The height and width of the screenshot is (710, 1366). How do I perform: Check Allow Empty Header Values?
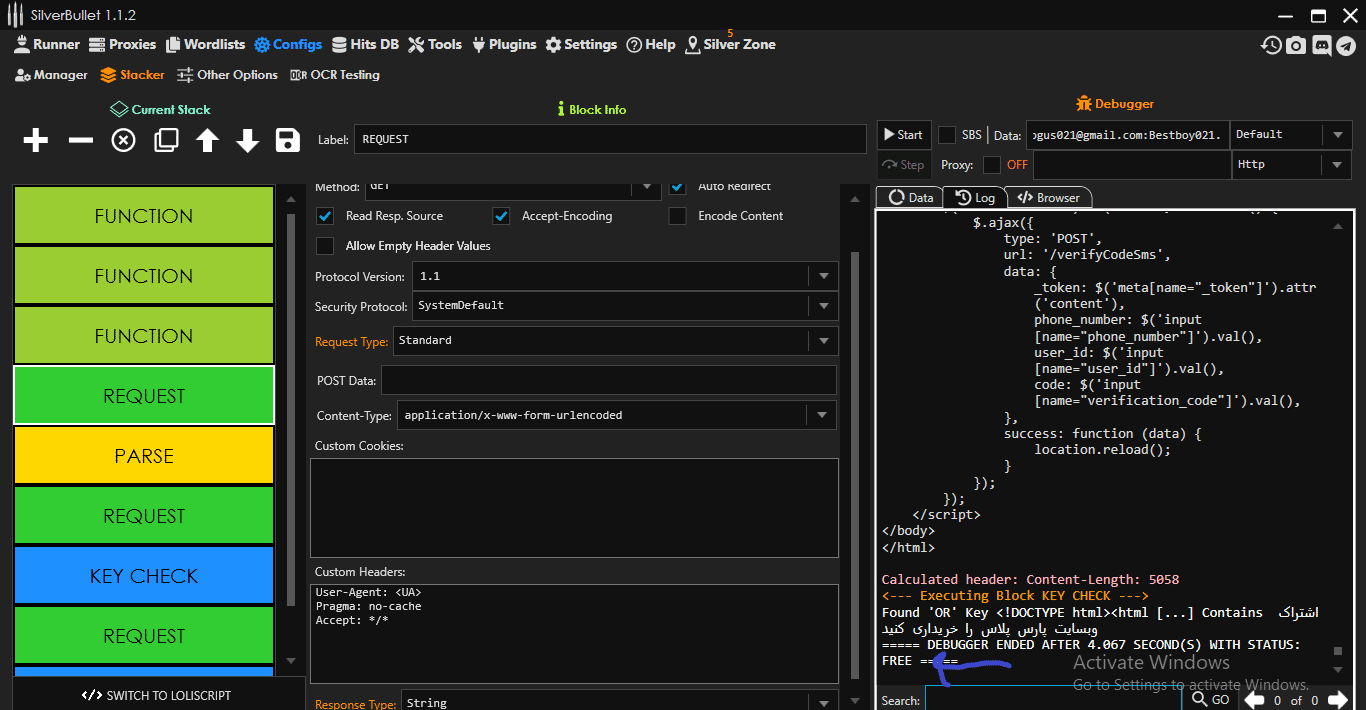point(325,246)
